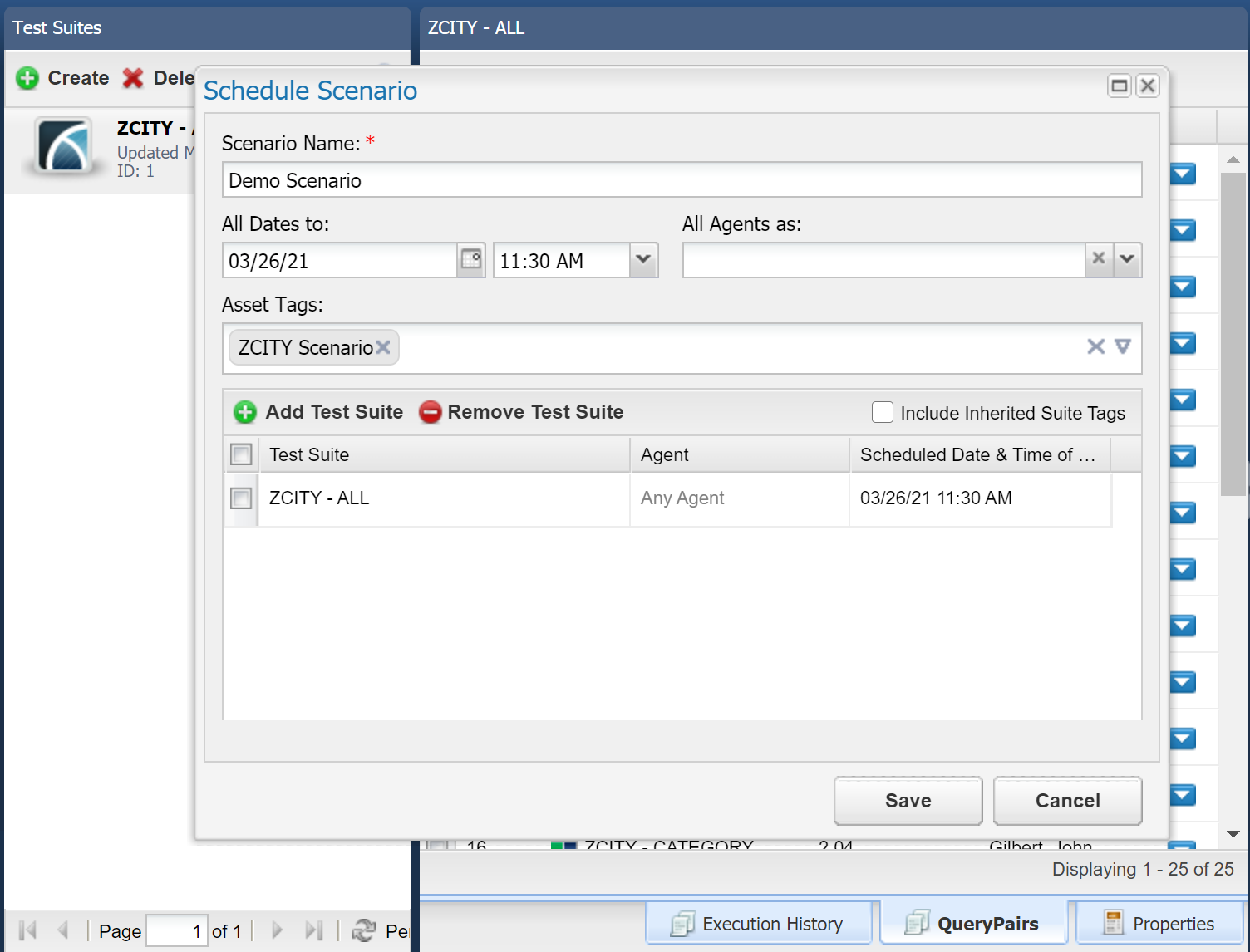Image resolution: width=1250 pixels, height=952 pixels.
Task: Expand the Asset Tags dropdown triangle
Action: pos(1123,346)
